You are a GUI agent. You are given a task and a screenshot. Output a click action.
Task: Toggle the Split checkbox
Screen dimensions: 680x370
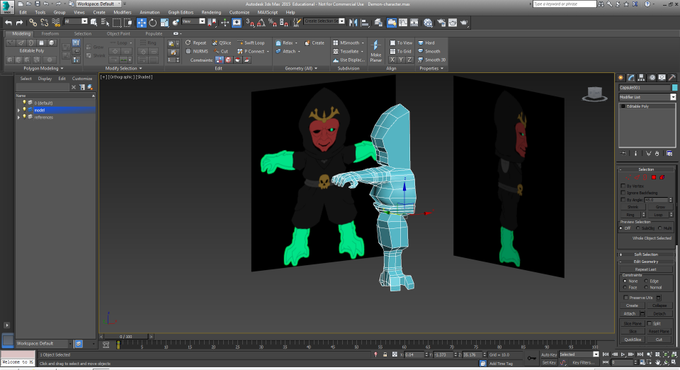(649, 324)
